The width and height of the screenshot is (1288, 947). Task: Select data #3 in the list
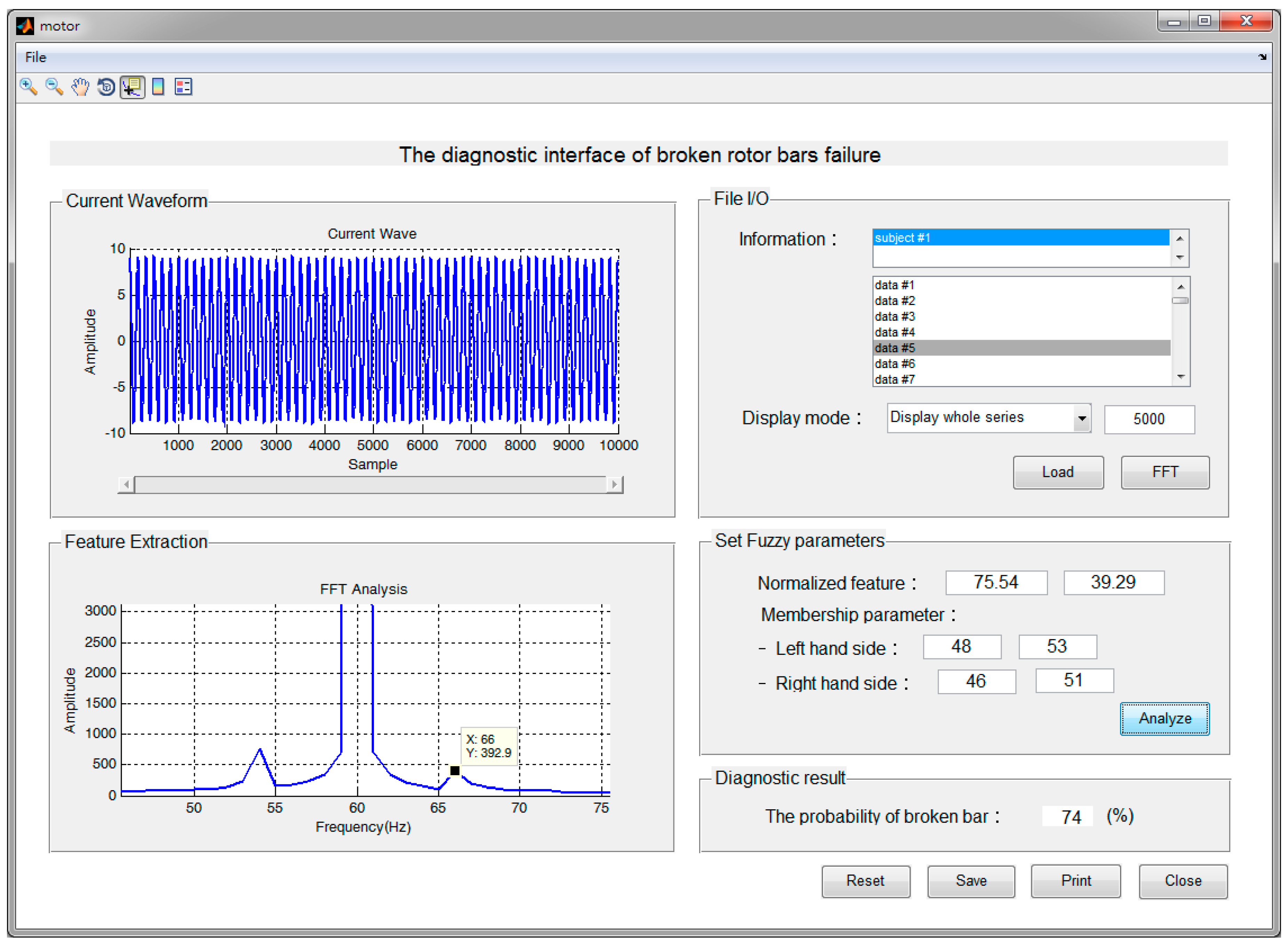[x=895, y=316]
